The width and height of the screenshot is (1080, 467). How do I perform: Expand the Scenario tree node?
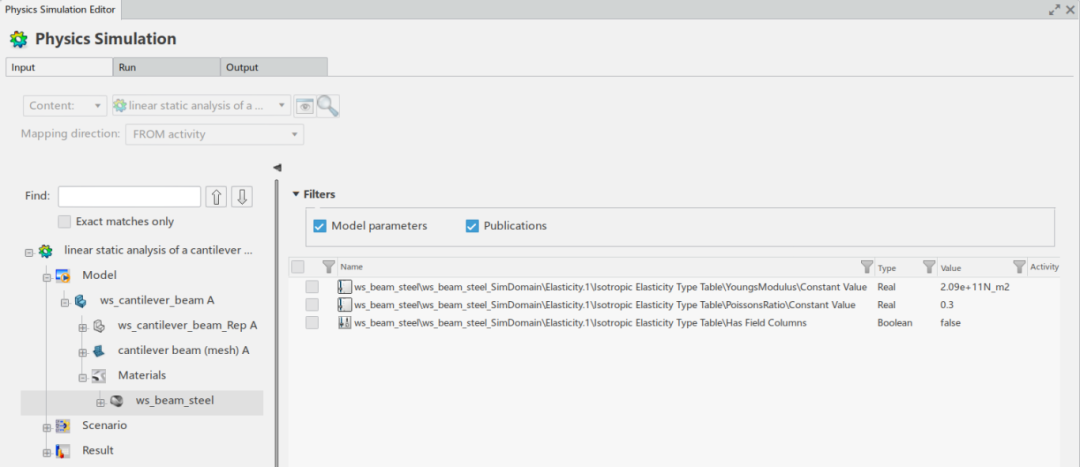46,426
